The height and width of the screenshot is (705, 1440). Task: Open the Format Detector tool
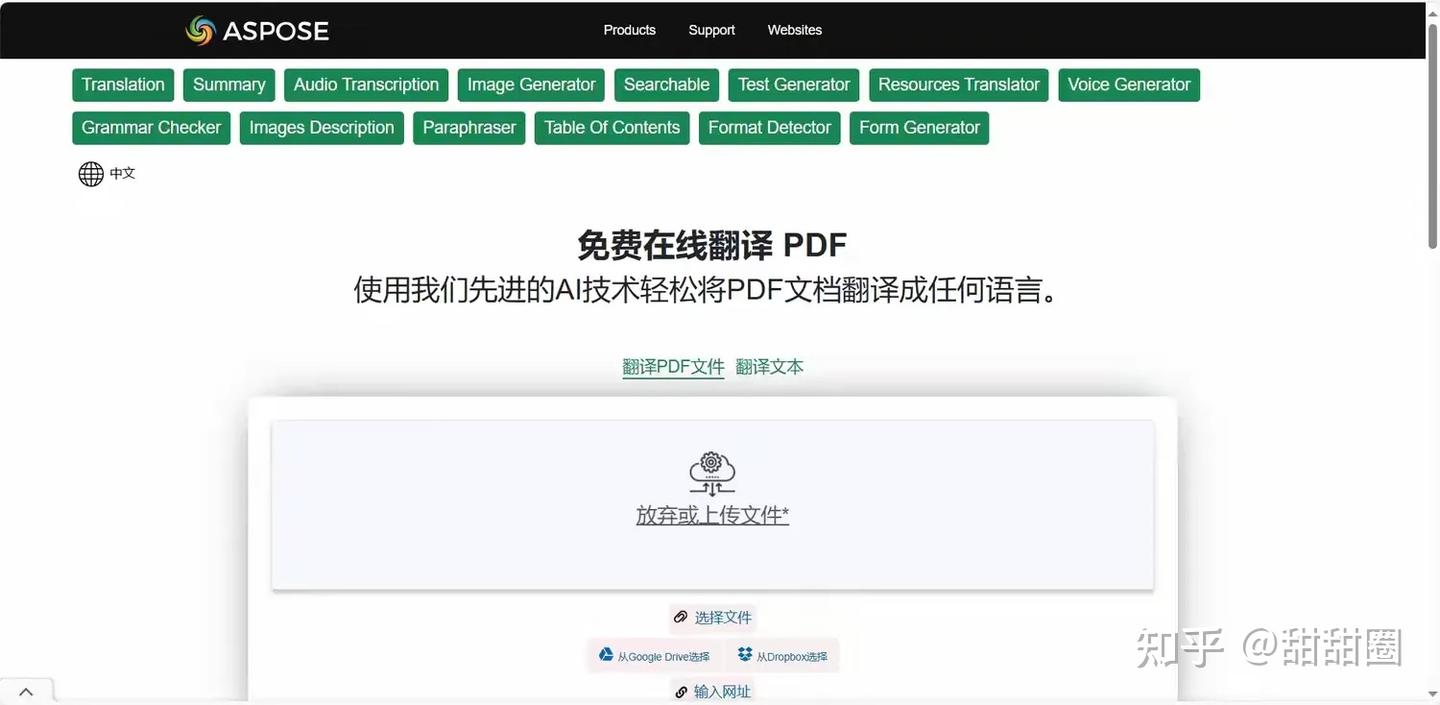[770, 128]
